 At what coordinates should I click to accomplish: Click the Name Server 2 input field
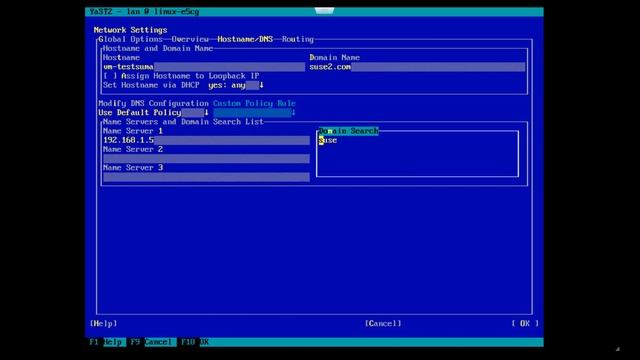click(x=206, y=159)
